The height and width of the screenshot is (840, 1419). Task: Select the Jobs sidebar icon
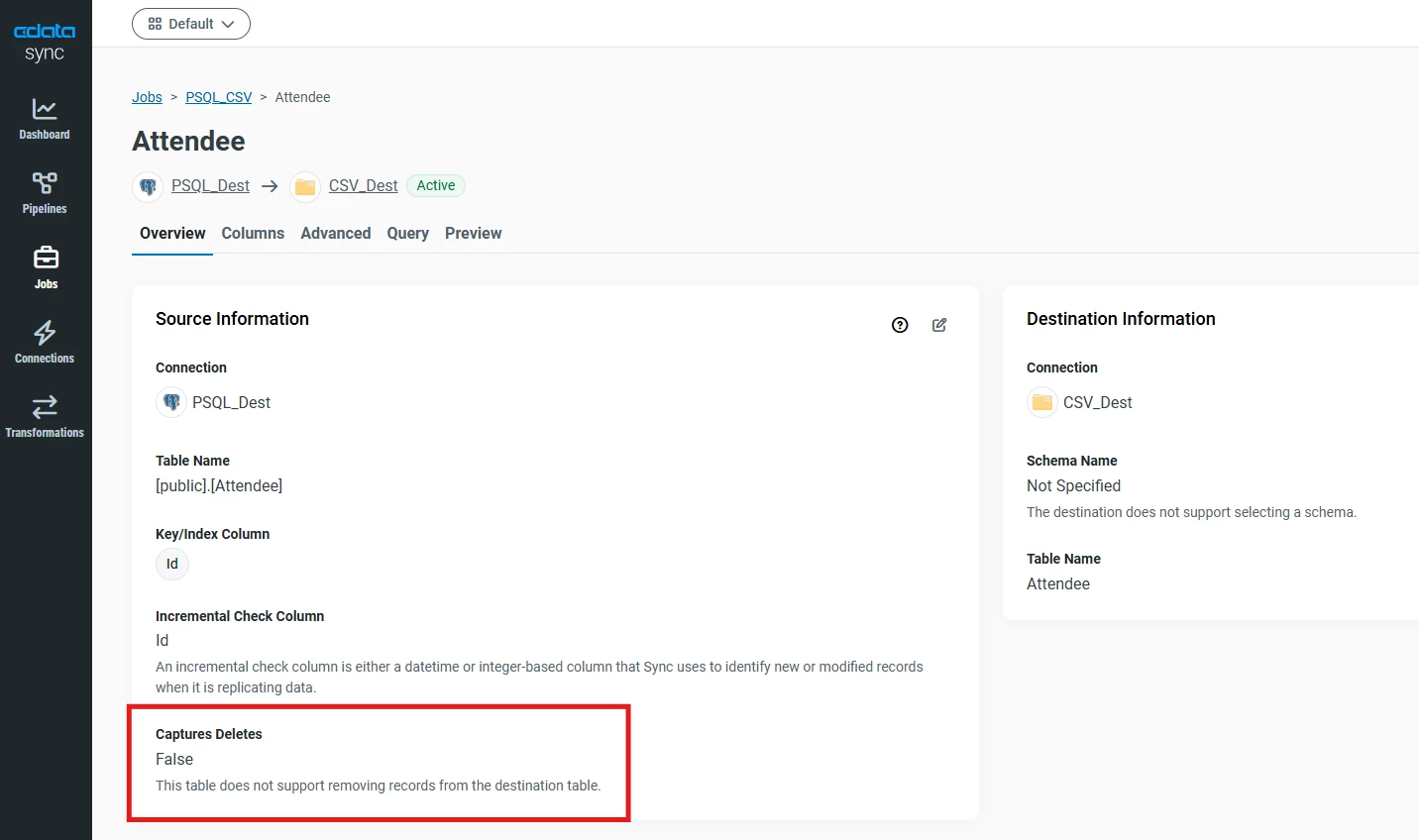tap(46, 268)
